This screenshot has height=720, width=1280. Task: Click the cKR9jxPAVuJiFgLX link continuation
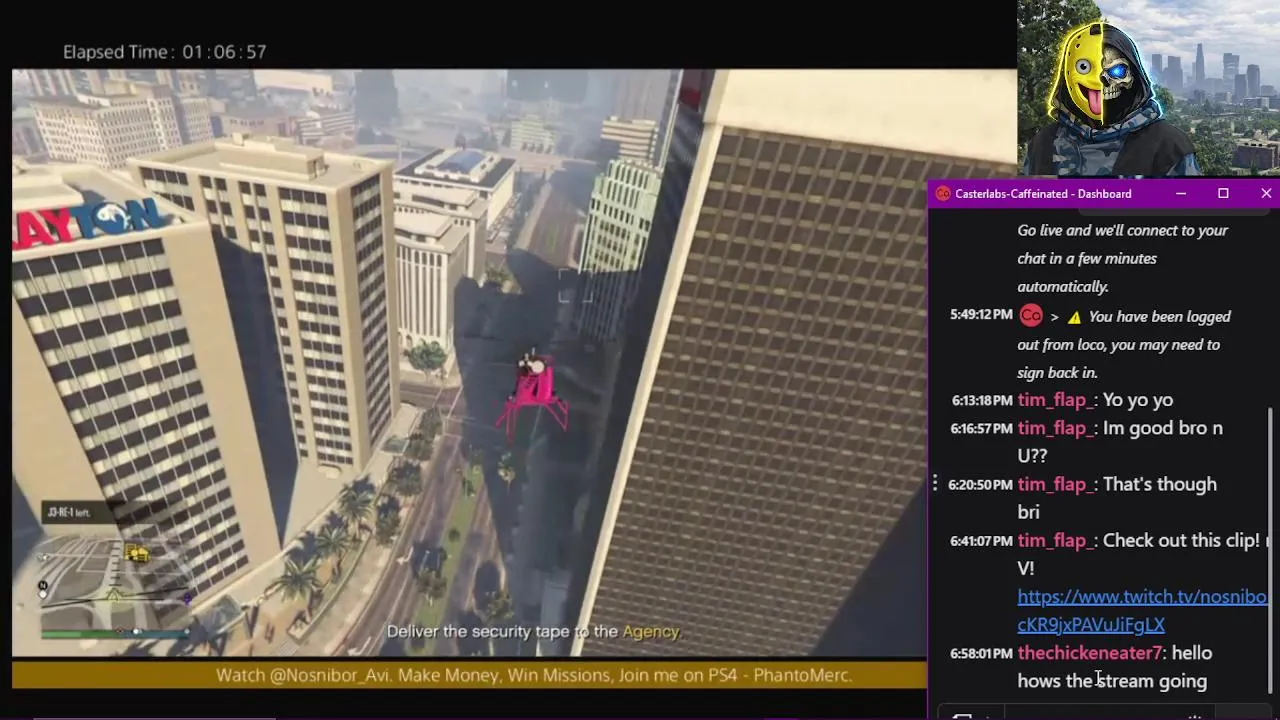[x=1091, y=625]
